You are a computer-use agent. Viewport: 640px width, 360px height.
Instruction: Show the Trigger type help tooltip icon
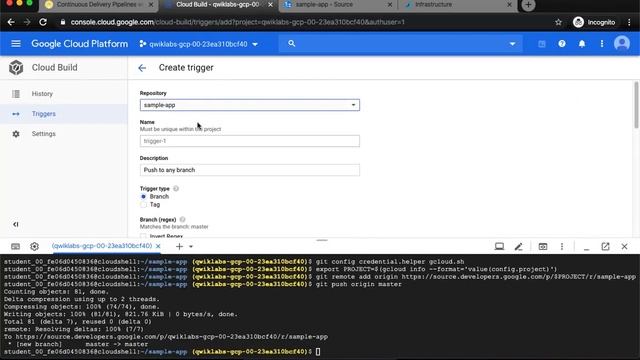tap(176, 189)
